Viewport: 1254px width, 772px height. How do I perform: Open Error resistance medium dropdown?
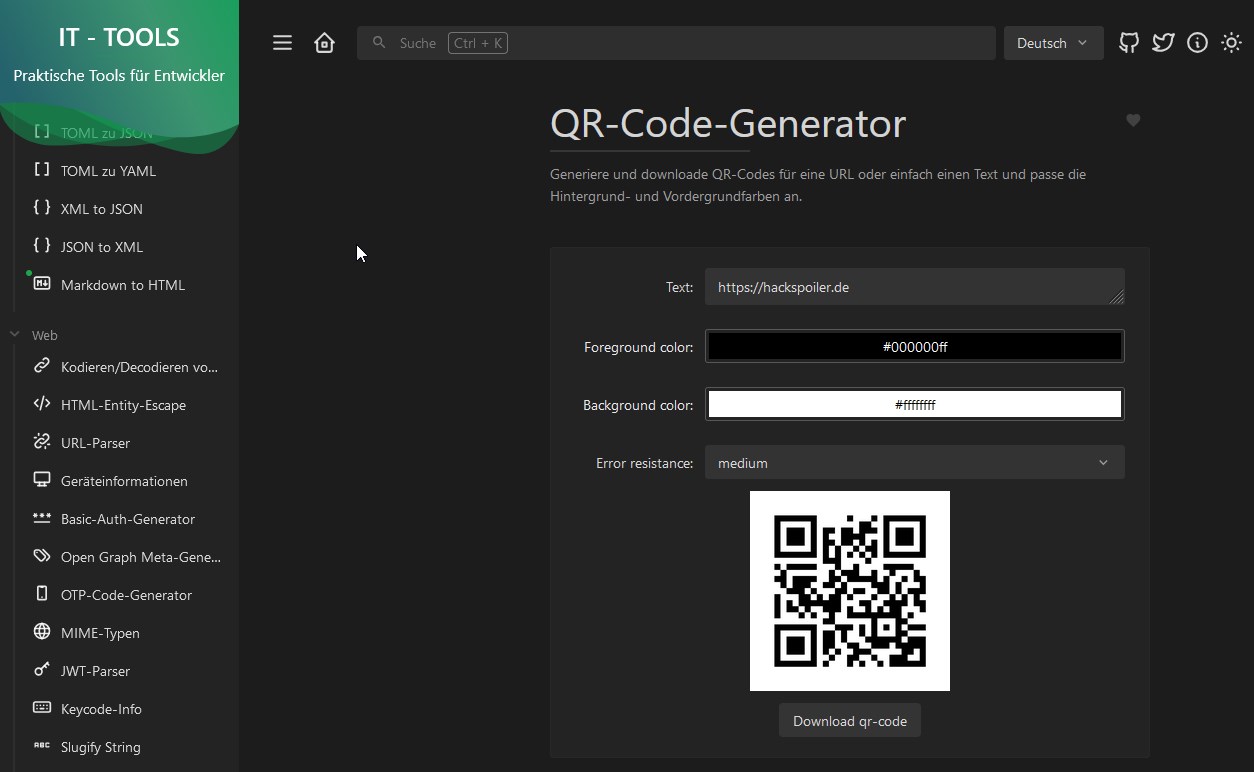pos(915,463)
